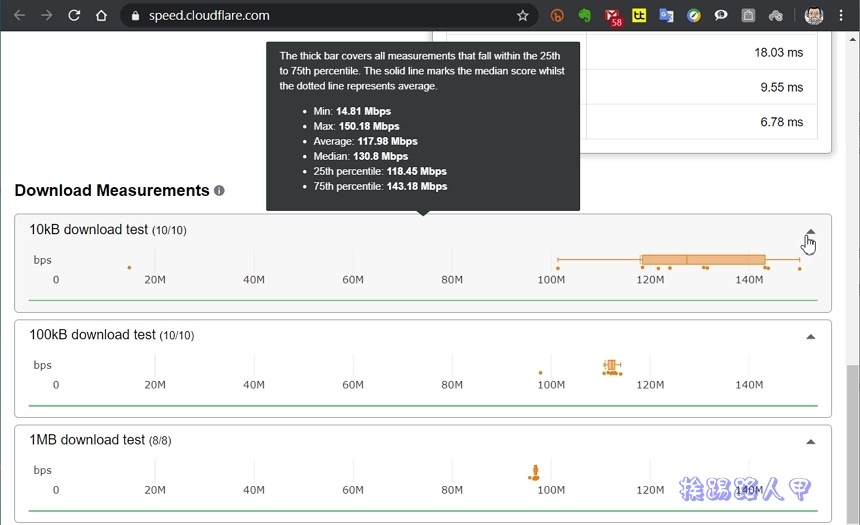
Task: Click the 10kB download test box plot bar
Action: [703, 259]
